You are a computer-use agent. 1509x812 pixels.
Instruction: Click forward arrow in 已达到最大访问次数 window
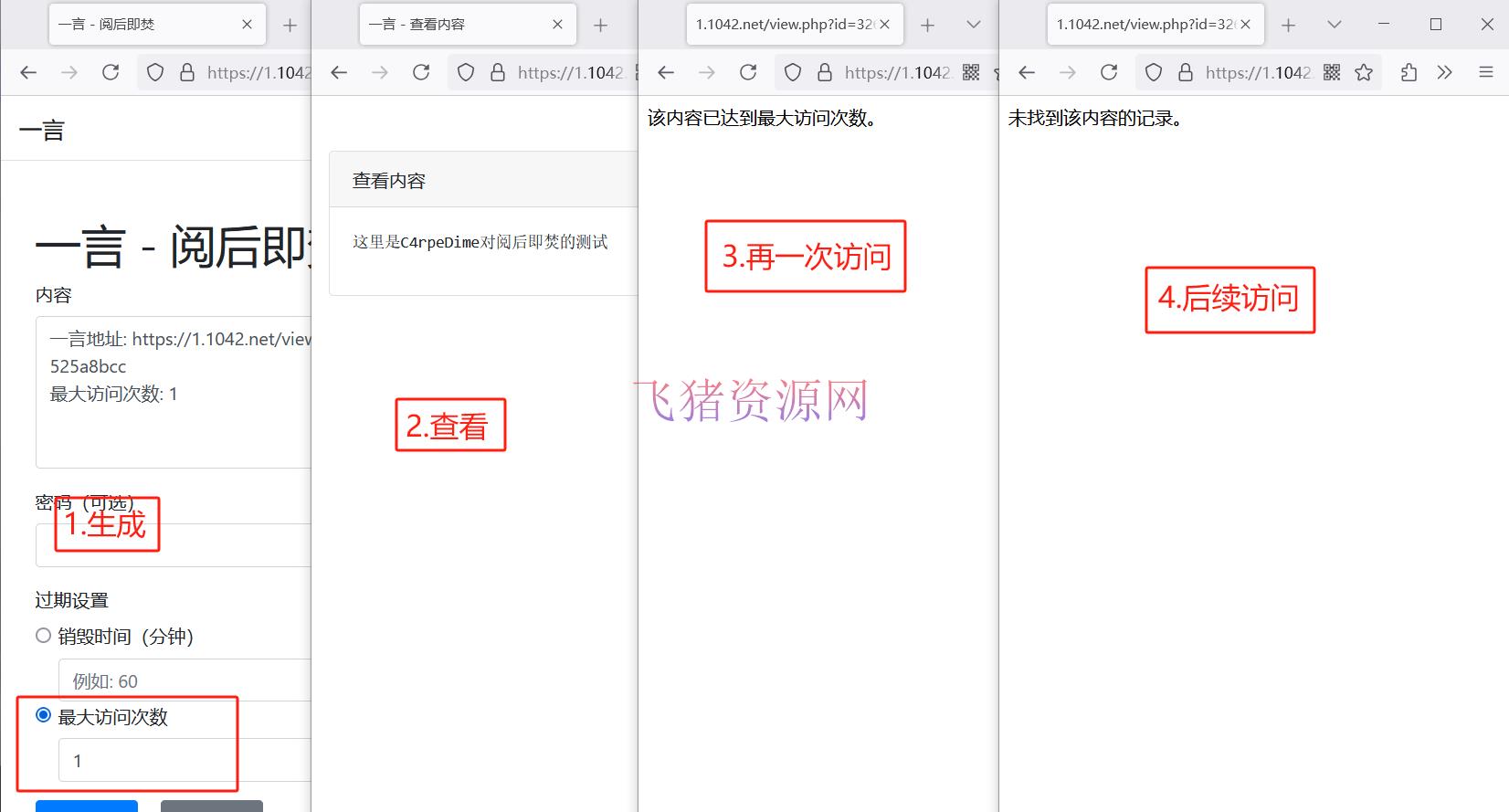[707, 72]
